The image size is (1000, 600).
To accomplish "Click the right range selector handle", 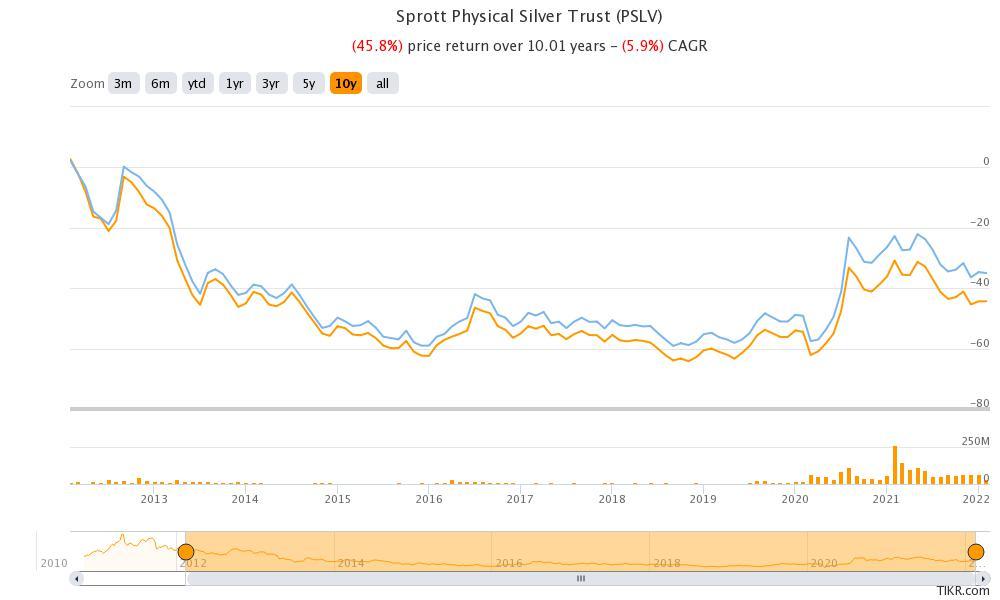I will point(975,551).
